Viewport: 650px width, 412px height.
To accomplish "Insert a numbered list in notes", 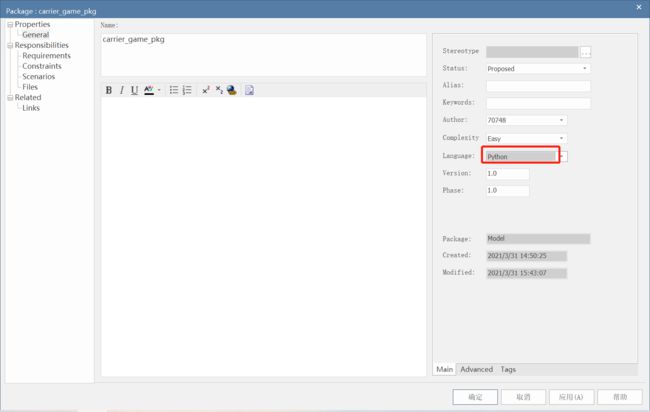I will point(187,90).
